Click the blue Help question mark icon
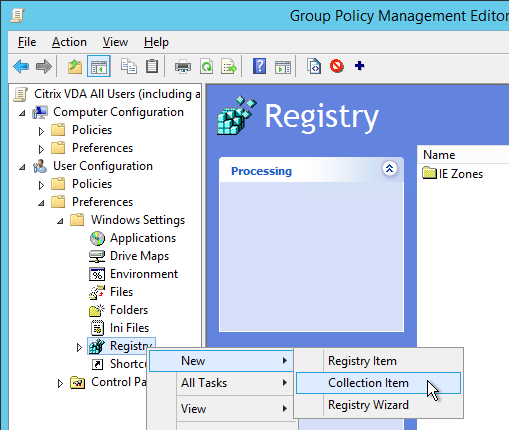The image size is (509, 430). coord(259,66)
